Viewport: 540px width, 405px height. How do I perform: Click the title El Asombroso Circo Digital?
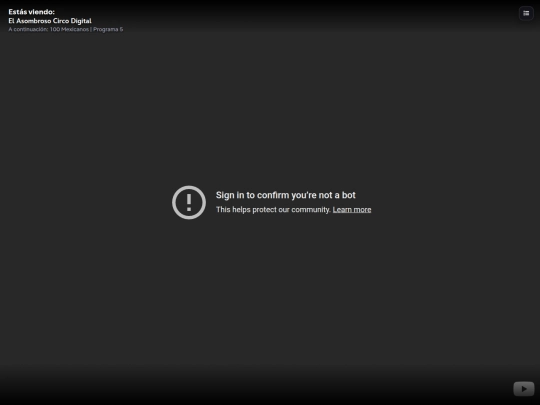click(x=50, y=21)
